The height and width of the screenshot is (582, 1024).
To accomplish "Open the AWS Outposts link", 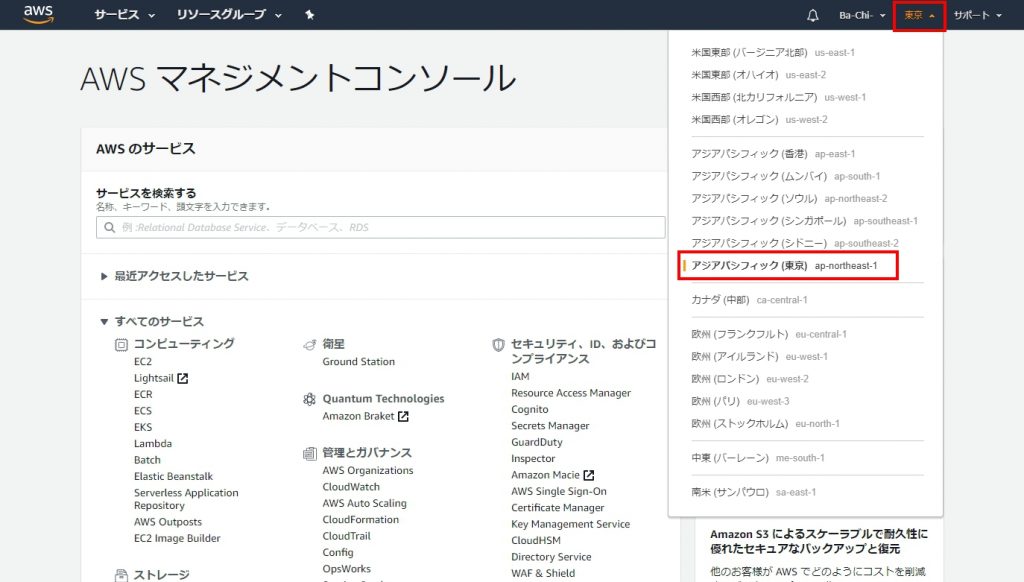I will pyautogui.click(x=168, y=522).
